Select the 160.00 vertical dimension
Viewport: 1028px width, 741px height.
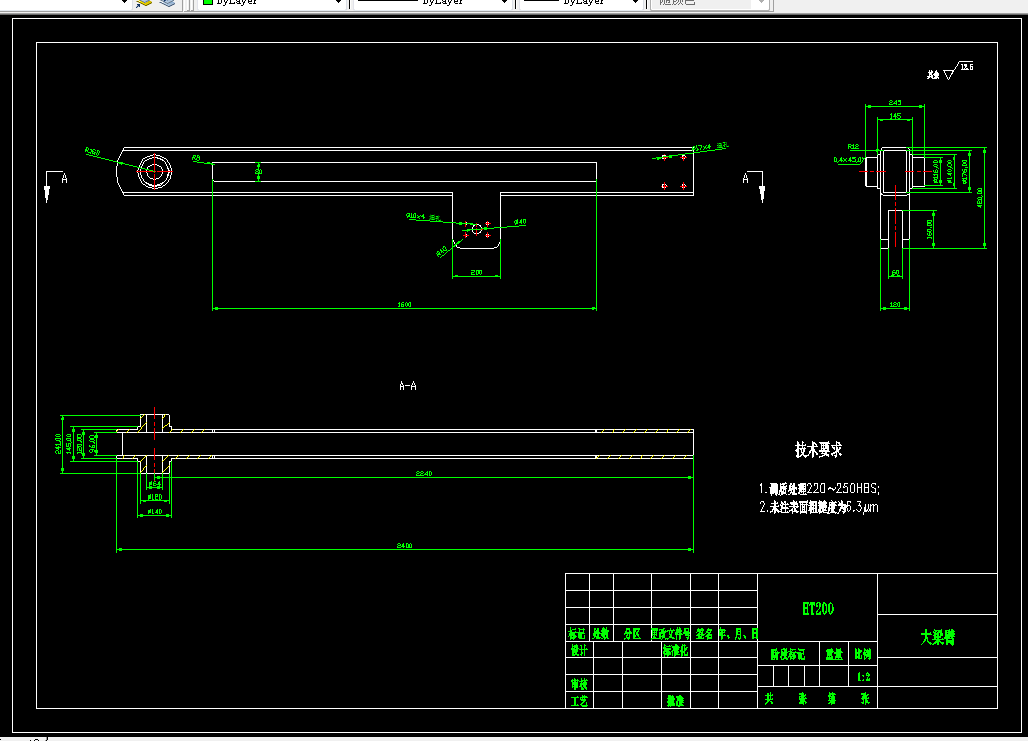[x=929, y=229]
